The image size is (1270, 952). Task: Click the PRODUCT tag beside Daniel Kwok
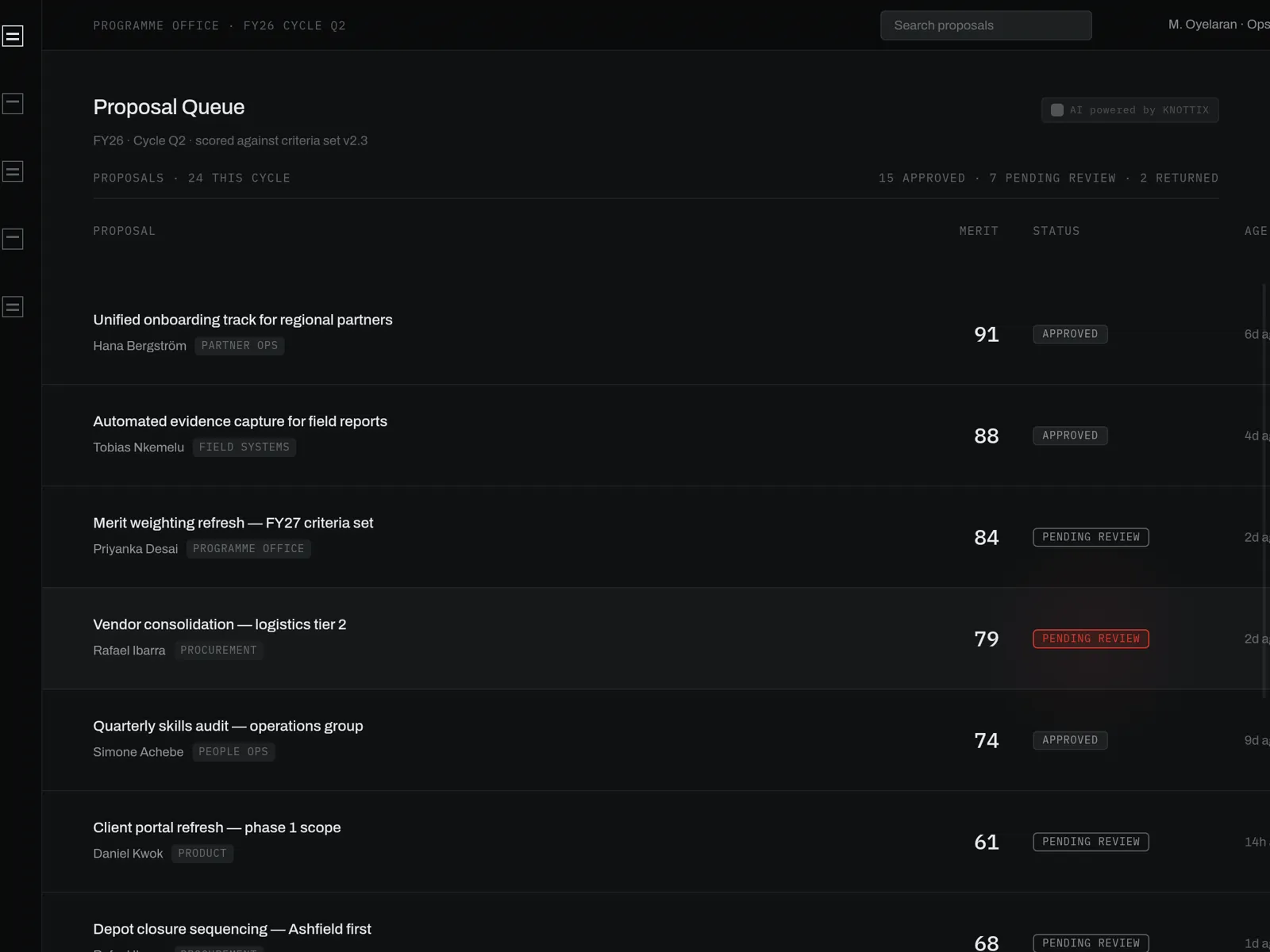coord(202,854)
